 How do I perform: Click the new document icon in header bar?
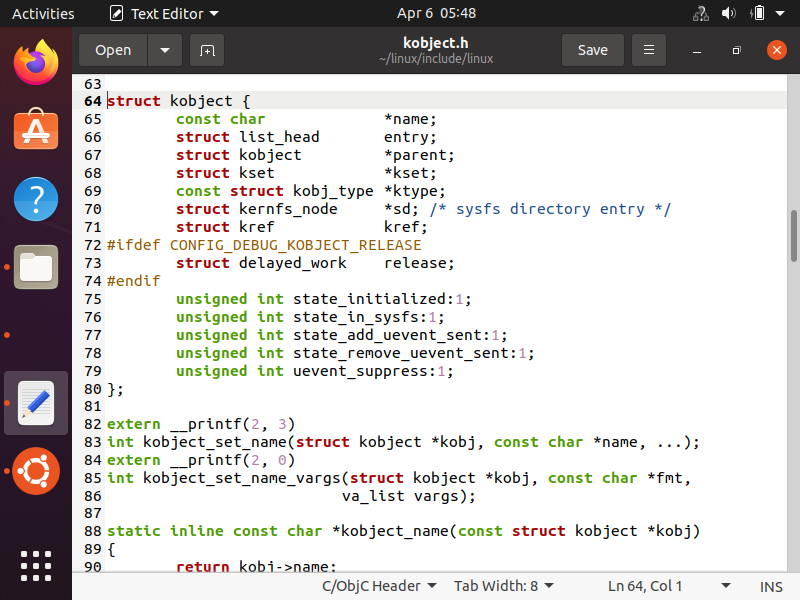coord(207,50)
